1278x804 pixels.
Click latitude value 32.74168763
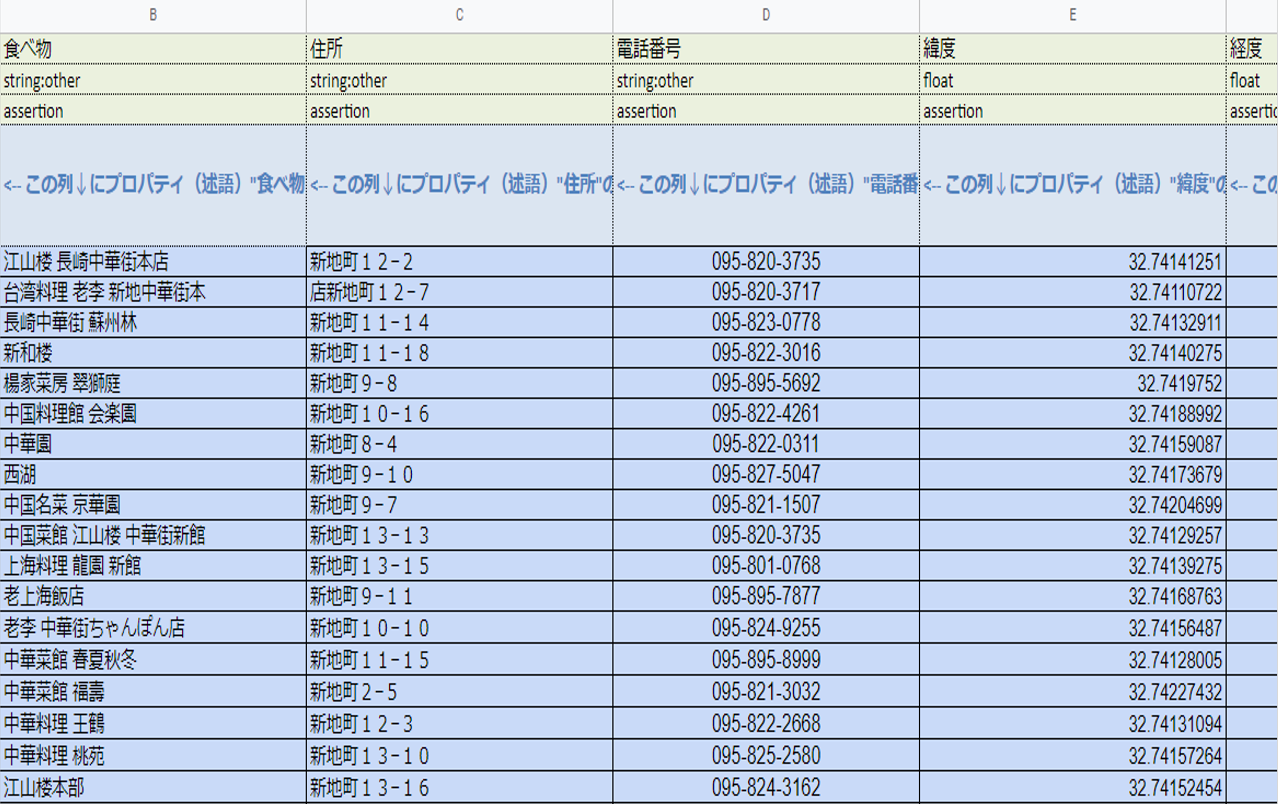(1072, 597)
